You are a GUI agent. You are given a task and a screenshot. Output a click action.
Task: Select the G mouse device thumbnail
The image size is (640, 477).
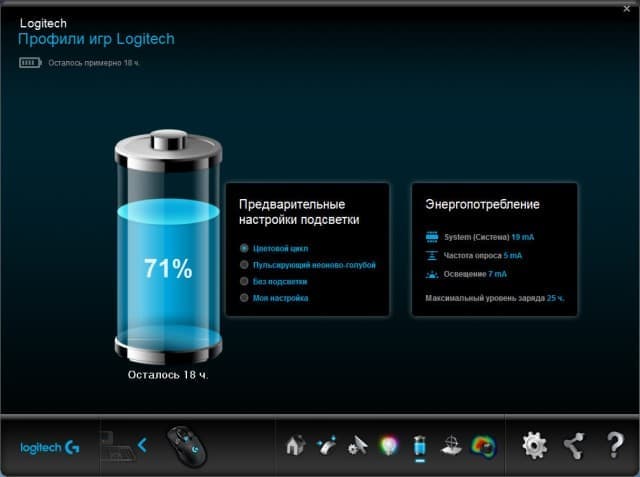tap(187, 446)
